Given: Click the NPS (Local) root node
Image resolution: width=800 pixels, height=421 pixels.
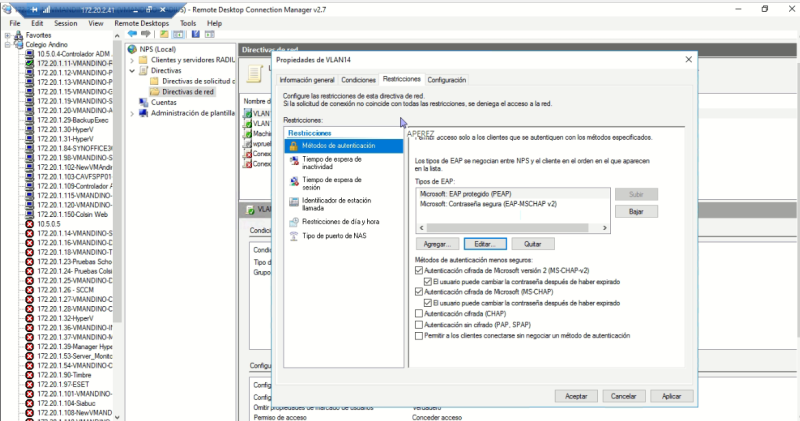Looking at the screenshot, I should point(157,49).
